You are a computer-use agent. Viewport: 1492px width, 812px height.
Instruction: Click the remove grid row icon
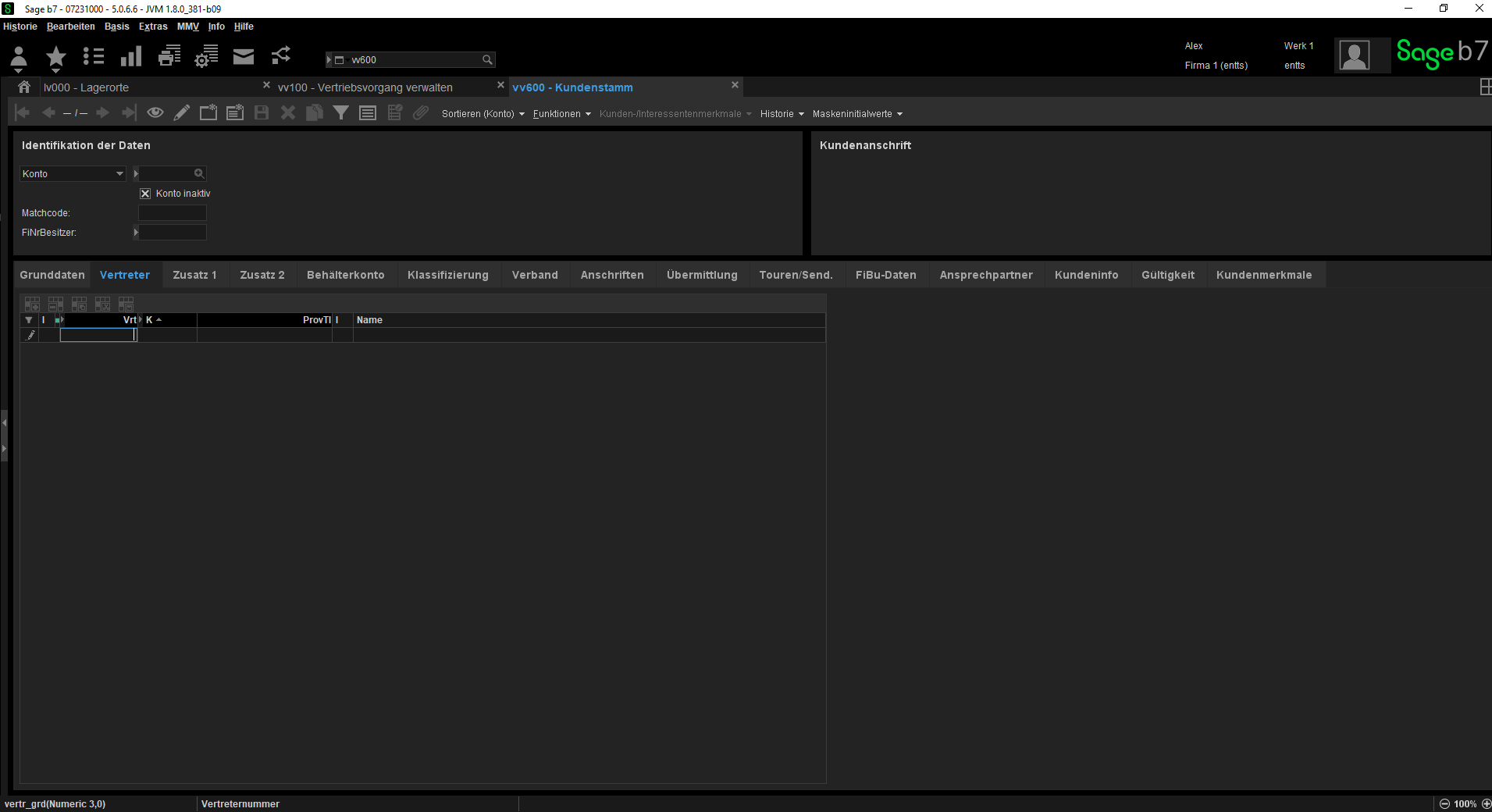pos(55,304)
